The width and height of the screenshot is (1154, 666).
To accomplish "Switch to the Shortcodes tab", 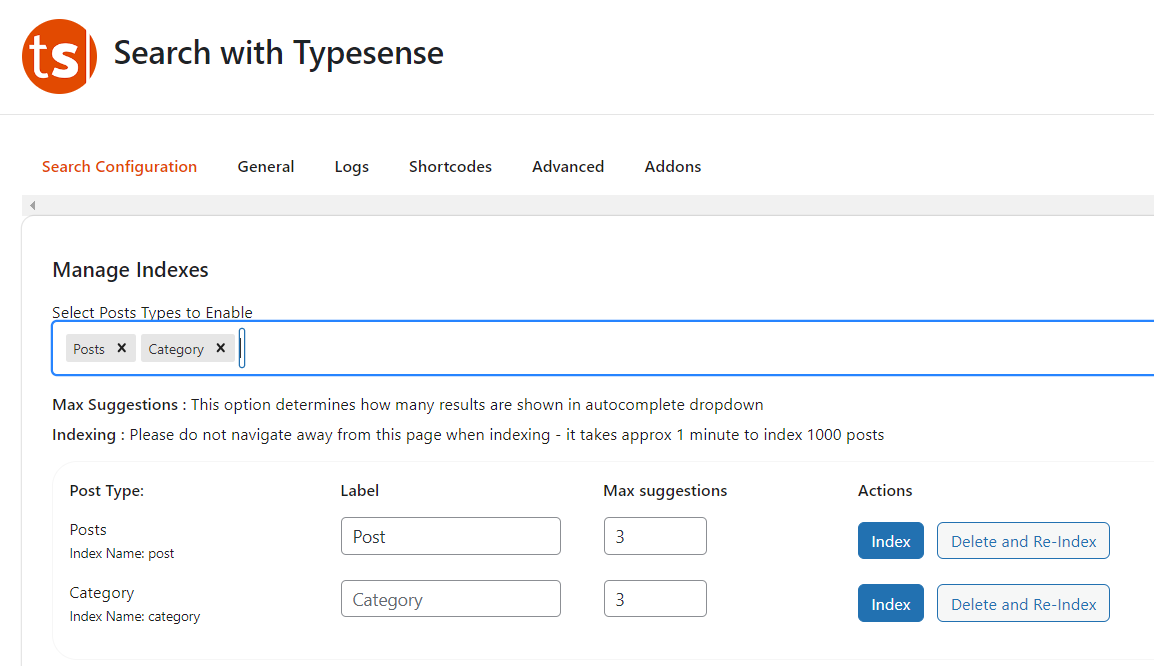I will (x=450, y=166).
